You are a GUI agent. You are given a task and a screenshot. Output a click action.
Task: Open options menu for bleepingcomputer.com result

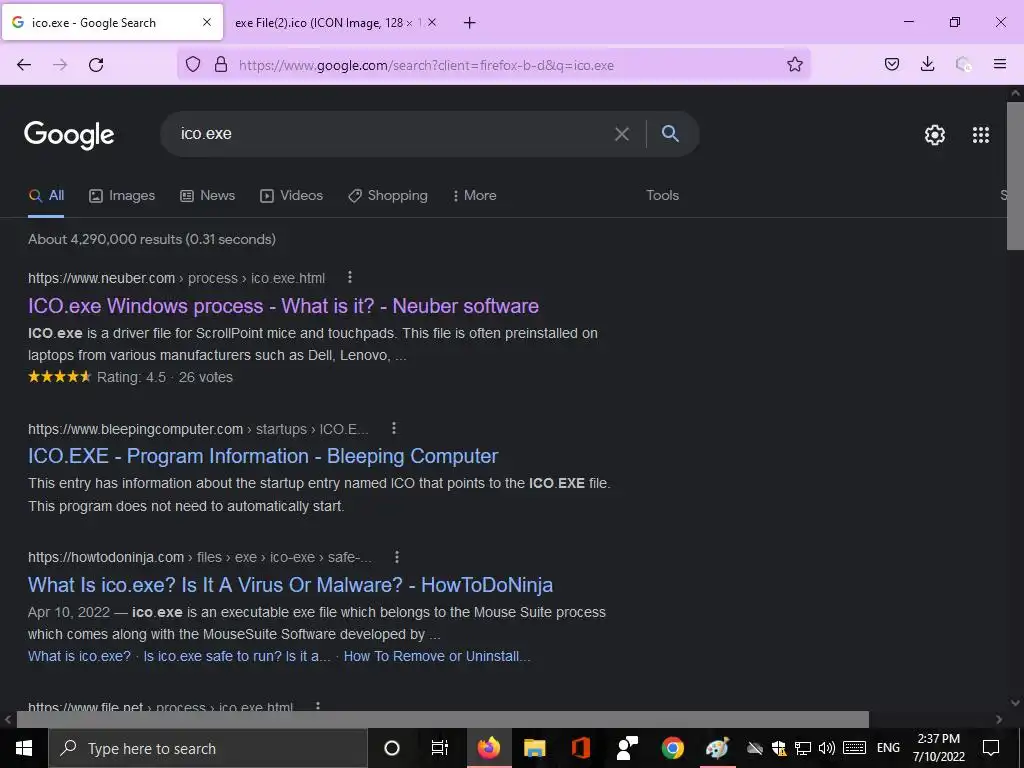tap(394, 428)
